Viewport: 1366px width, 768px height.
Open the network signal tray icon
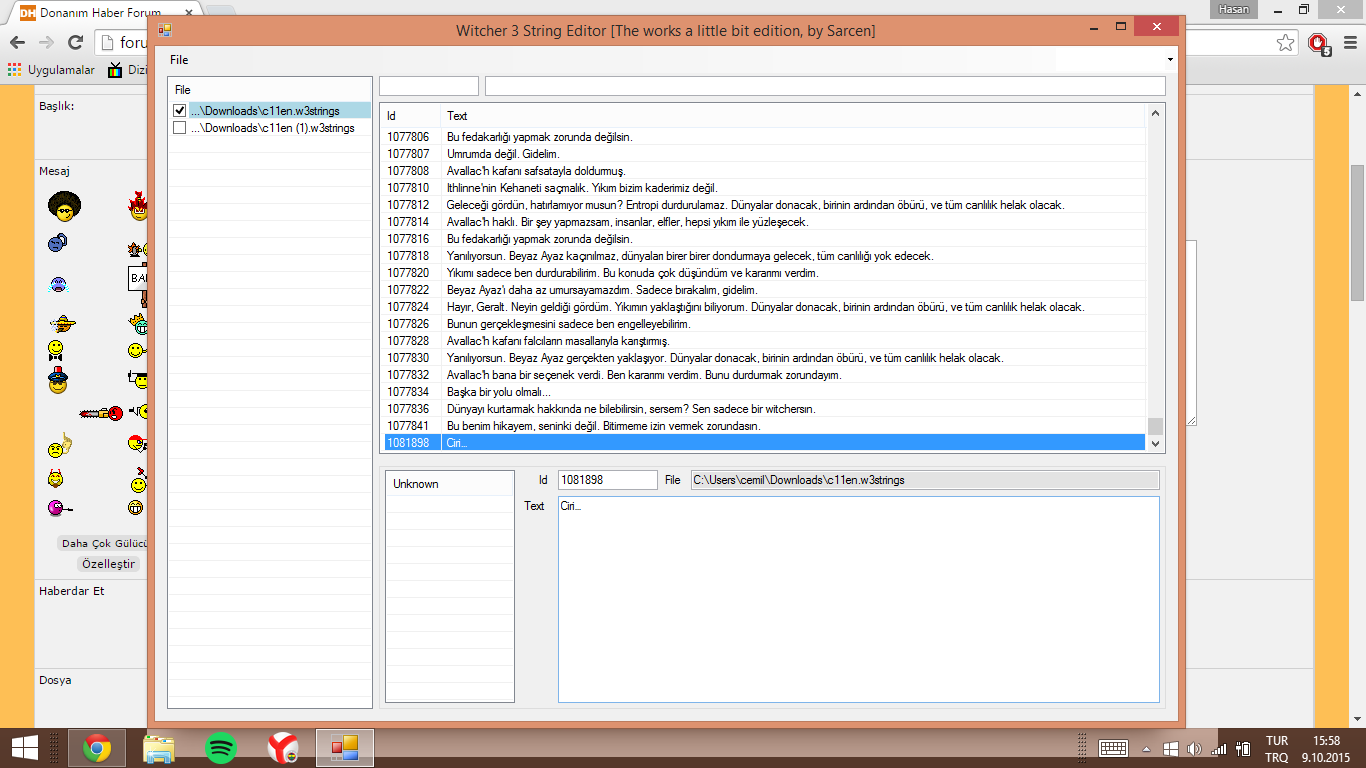click(x=1219, y=748)
